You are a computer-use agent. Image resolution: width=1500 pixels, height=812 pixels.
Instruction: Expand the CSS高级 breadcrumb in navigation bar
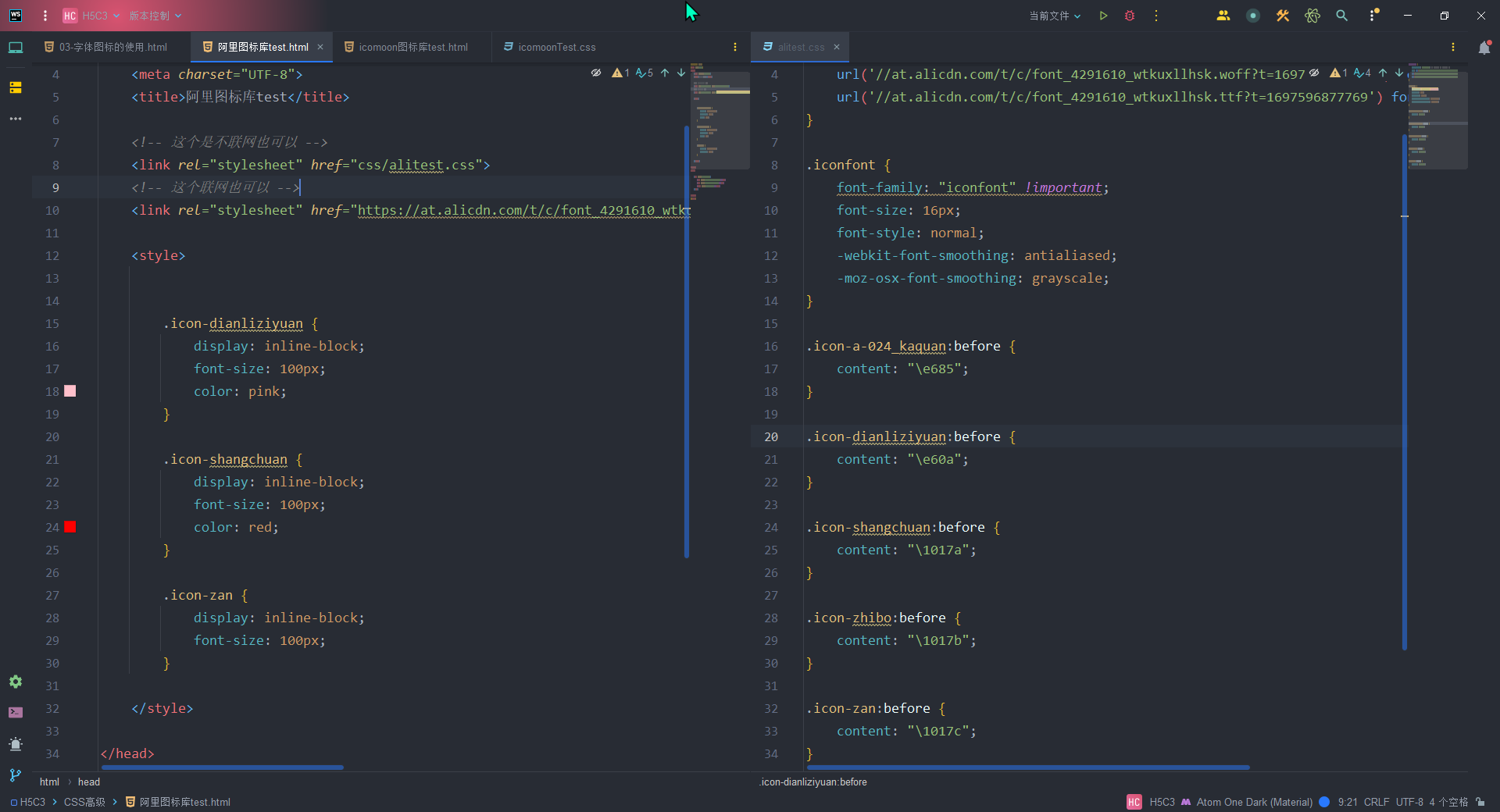point(84,802)
